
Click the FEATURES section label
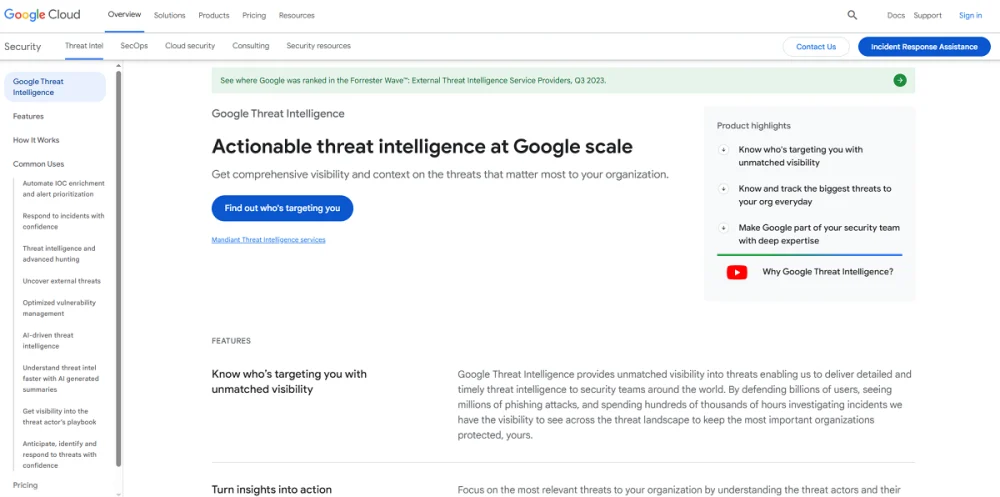(231, 341)
